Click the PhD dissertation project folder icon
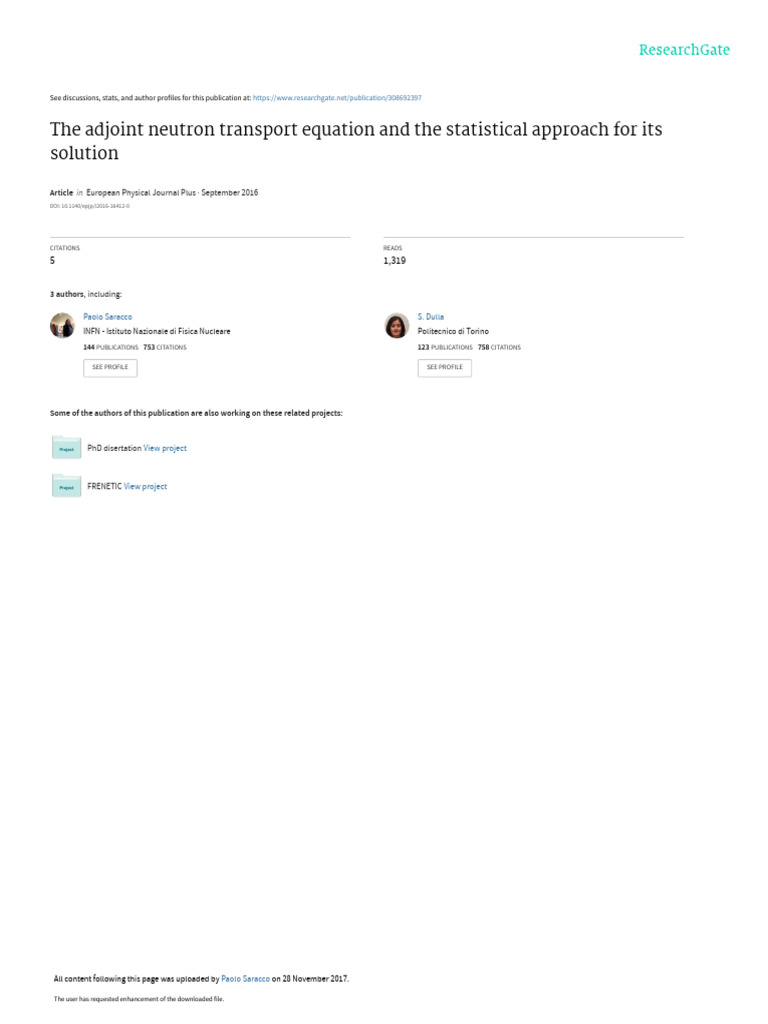Viewport: 768px width, 1024px height. coord(66,448)
